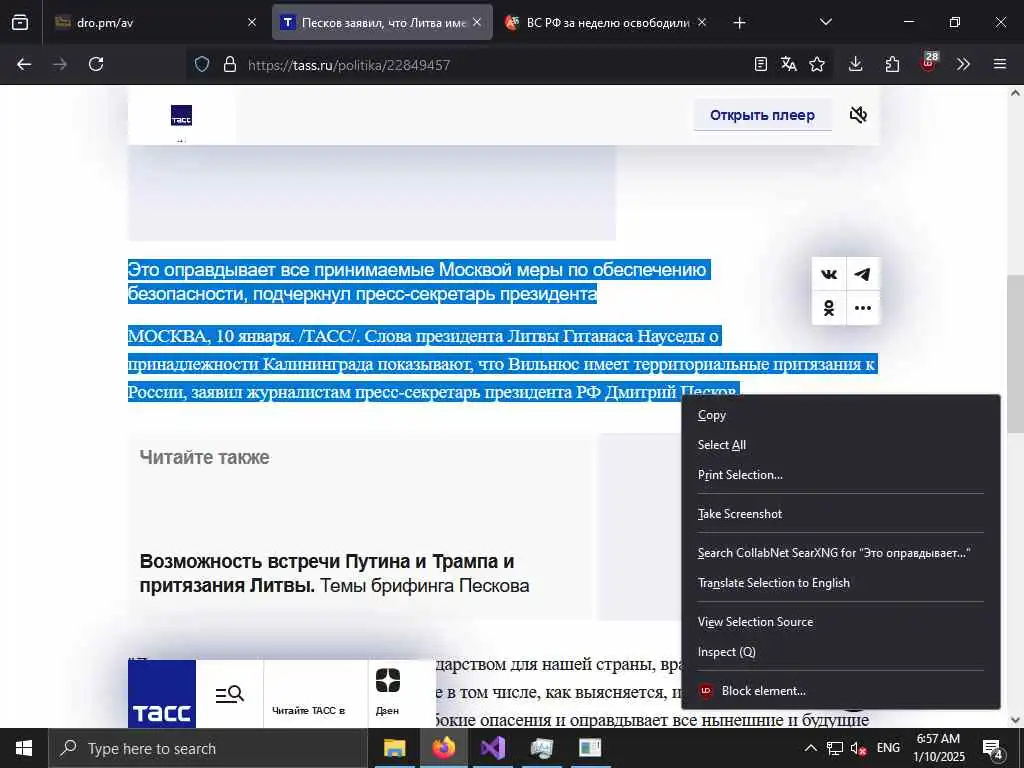The height and width of the screenshot is (768, 1024).
Task: Open more share options ellipsis
Action: pyautogui.click(x=863, y=308)
